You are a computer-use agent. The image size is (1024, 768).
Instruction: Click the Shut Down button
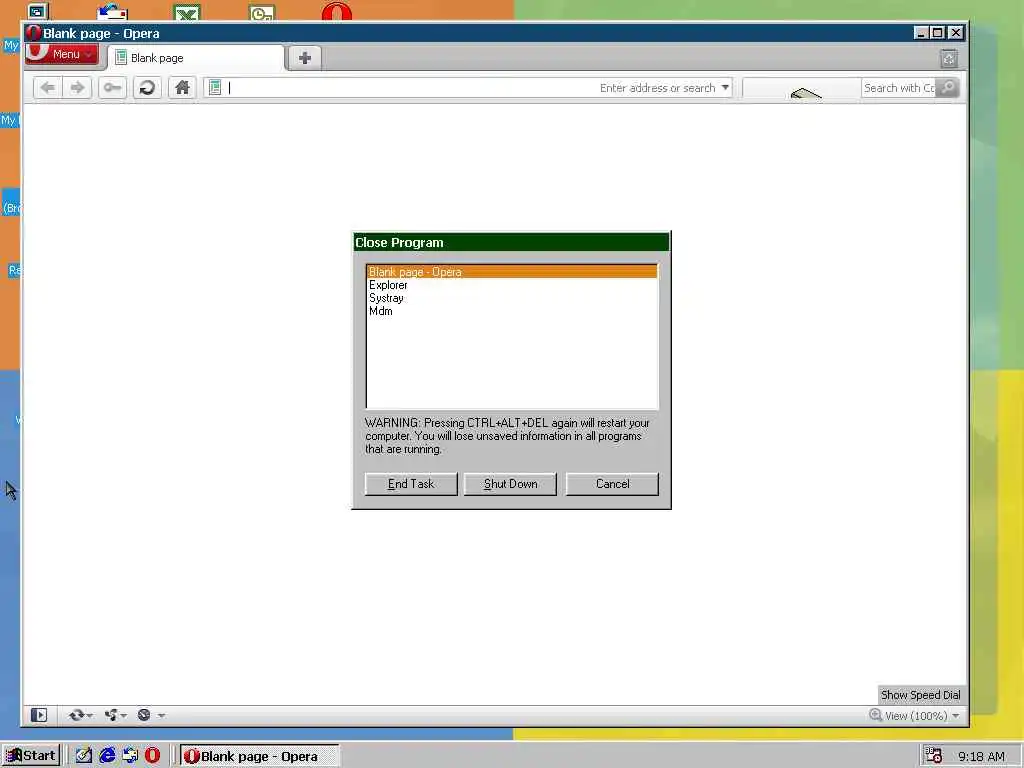(510, 484)
